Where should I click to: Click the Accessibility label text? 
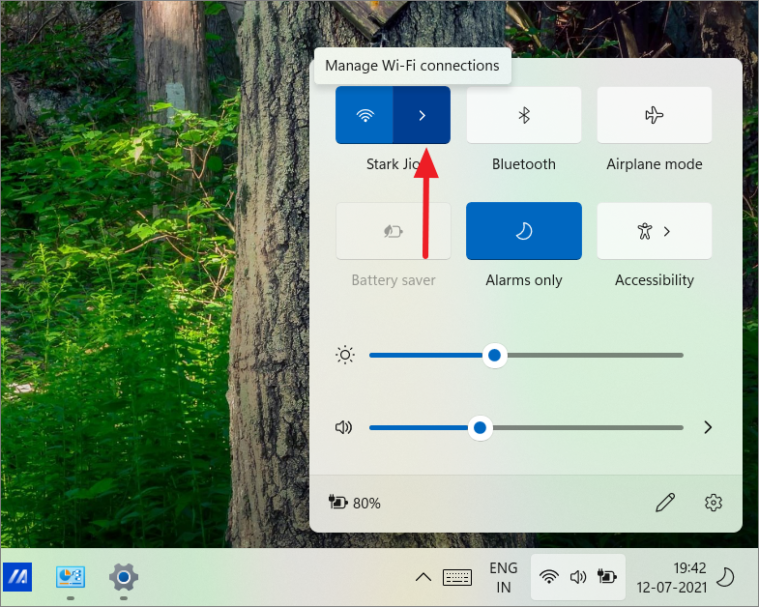click(x=654, y=280)
